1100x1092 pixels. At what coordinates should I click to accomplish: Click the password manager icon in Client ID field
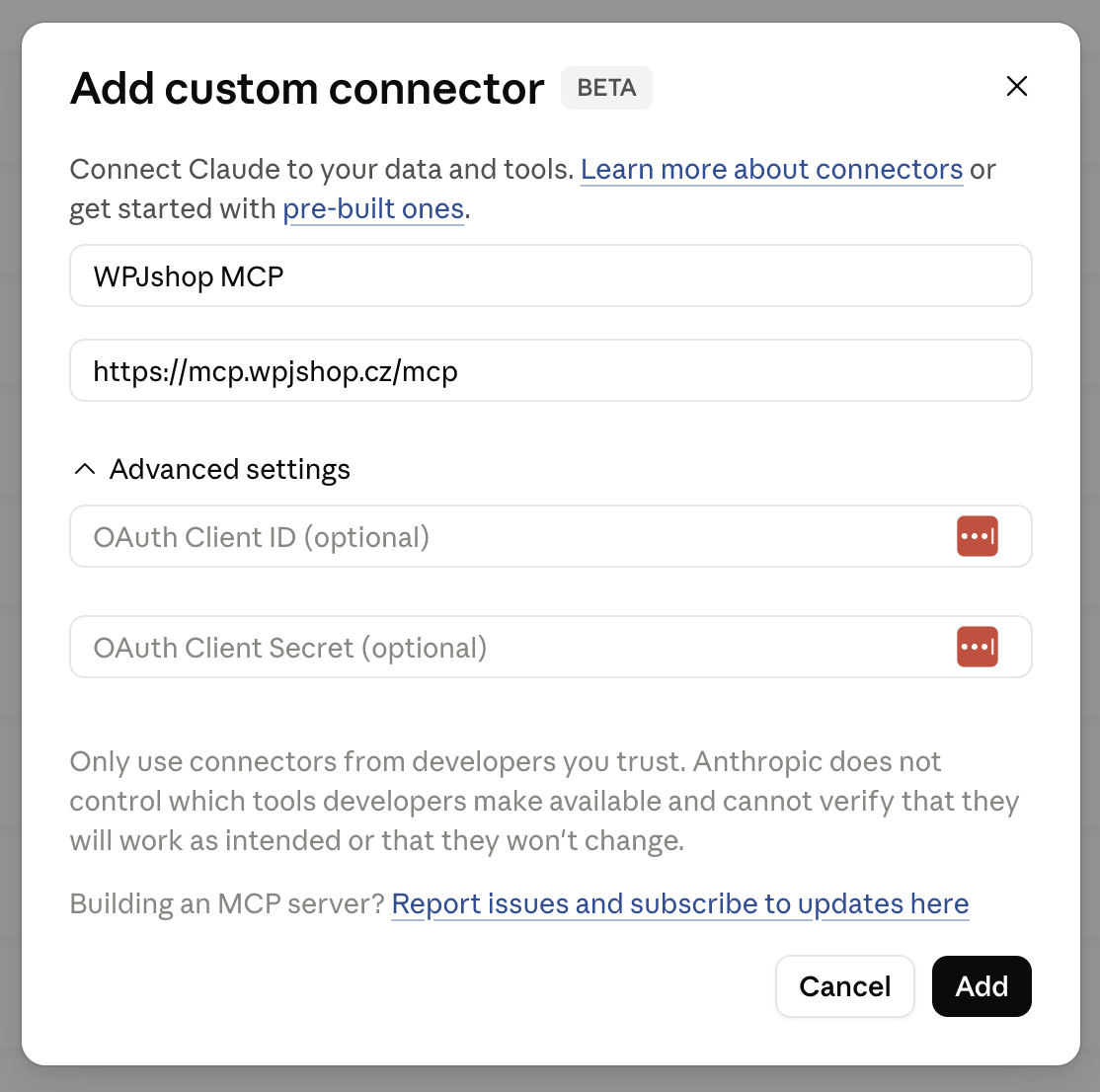[x=978, y=536]
